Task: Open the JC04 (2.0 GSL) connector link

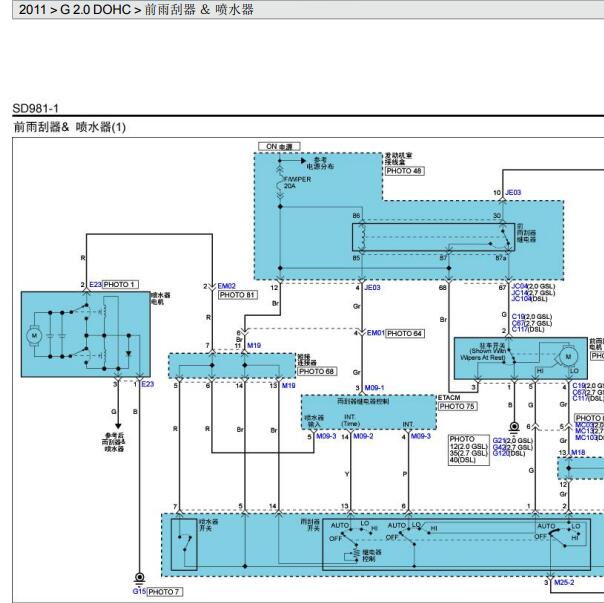Action: click(x=519, y=286)
